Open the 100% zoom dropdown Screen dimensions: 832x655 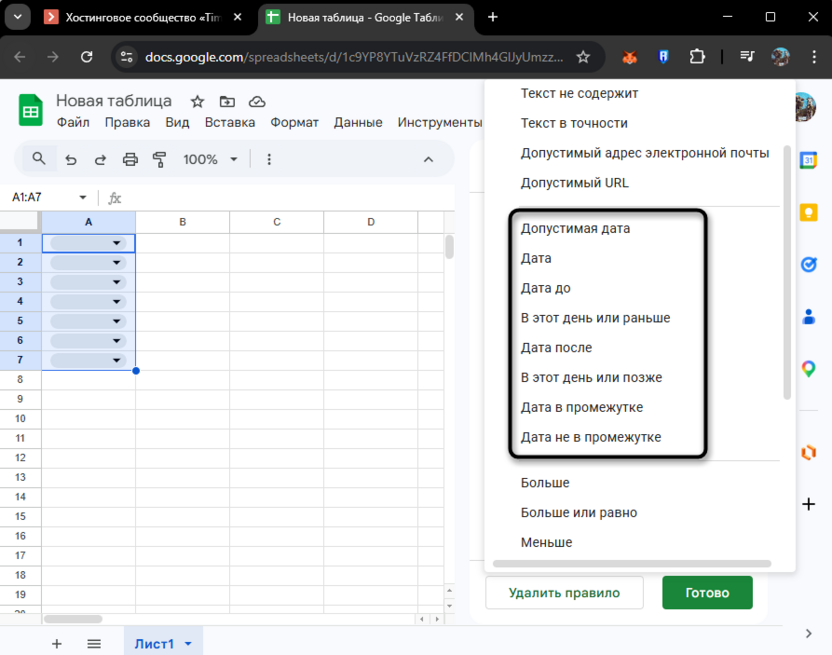pyautogui.click(x=210, y=159)
